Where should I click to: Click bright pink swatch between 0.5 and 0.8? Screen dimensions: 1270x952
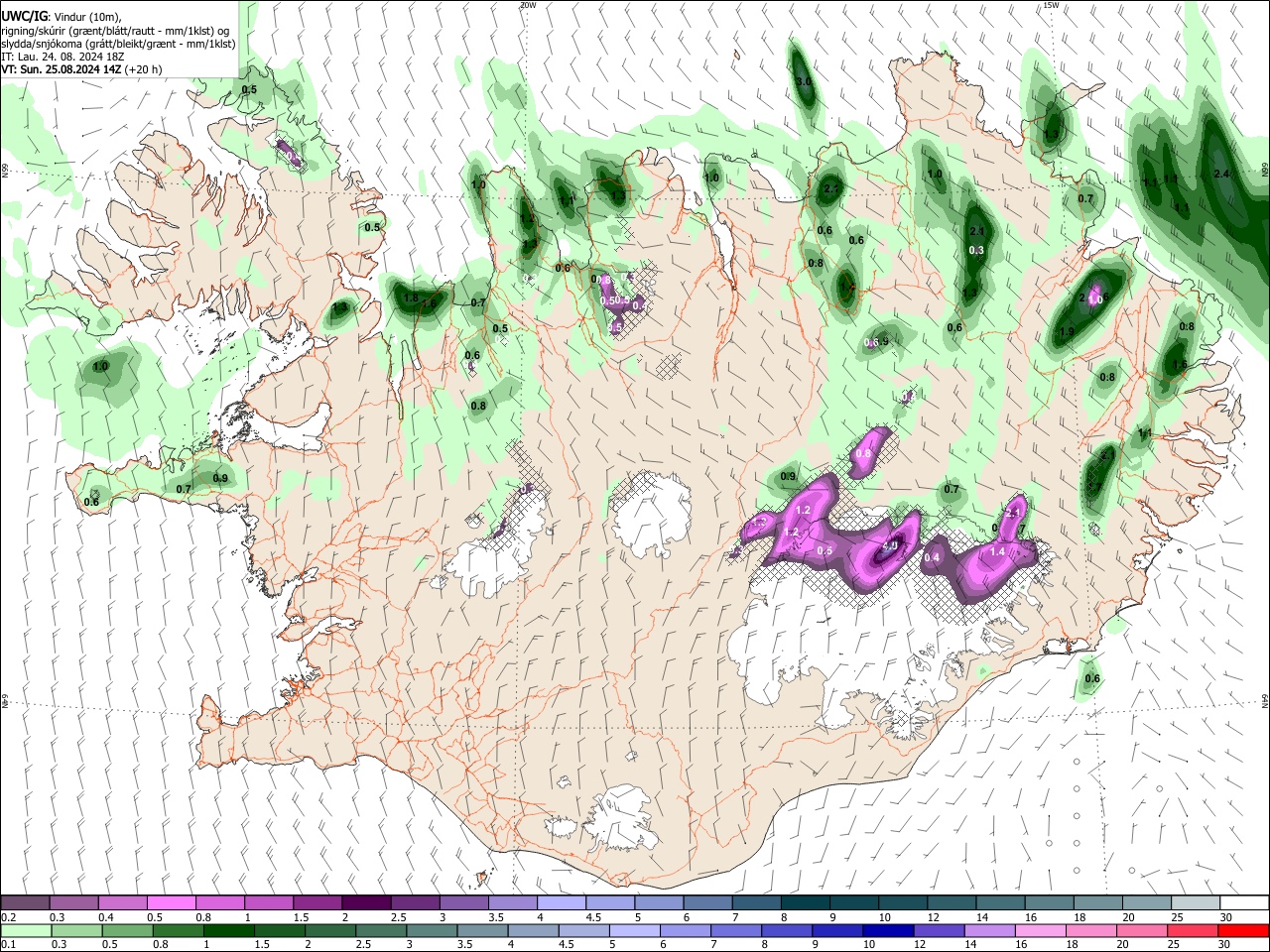click(171, 902)
